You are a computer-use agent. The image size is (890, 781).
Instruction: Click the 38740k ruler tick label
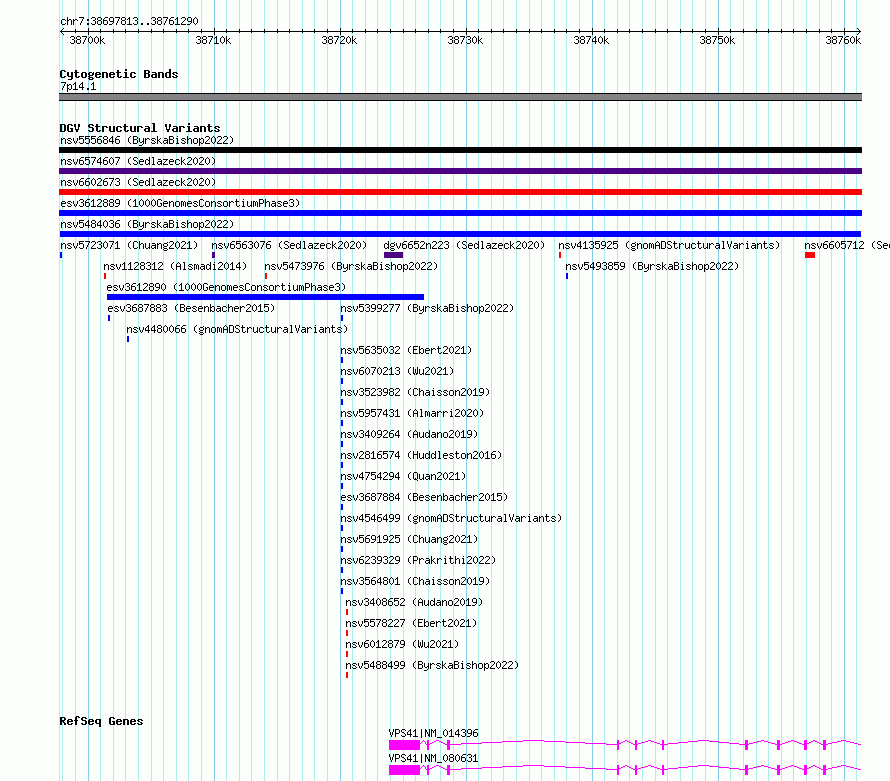click(591, 40)
